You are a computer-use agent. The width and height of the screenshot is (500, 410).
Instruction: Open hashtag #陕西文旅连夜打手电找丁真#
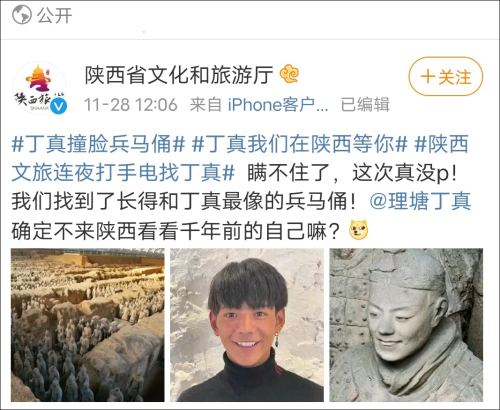pos(240,159)
